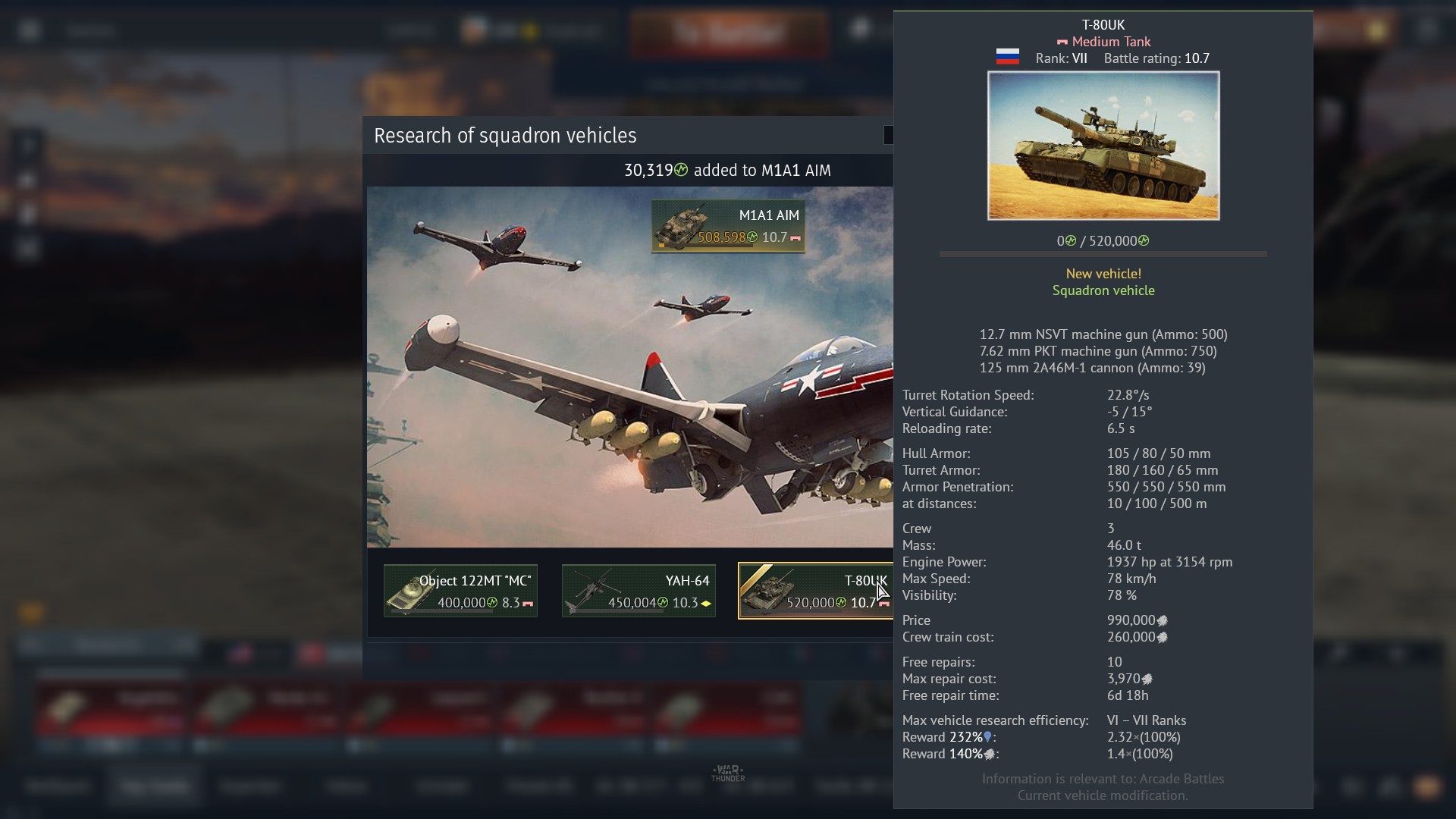Click the red To Battle button
1456x819 pixels.
coord(728,33)
